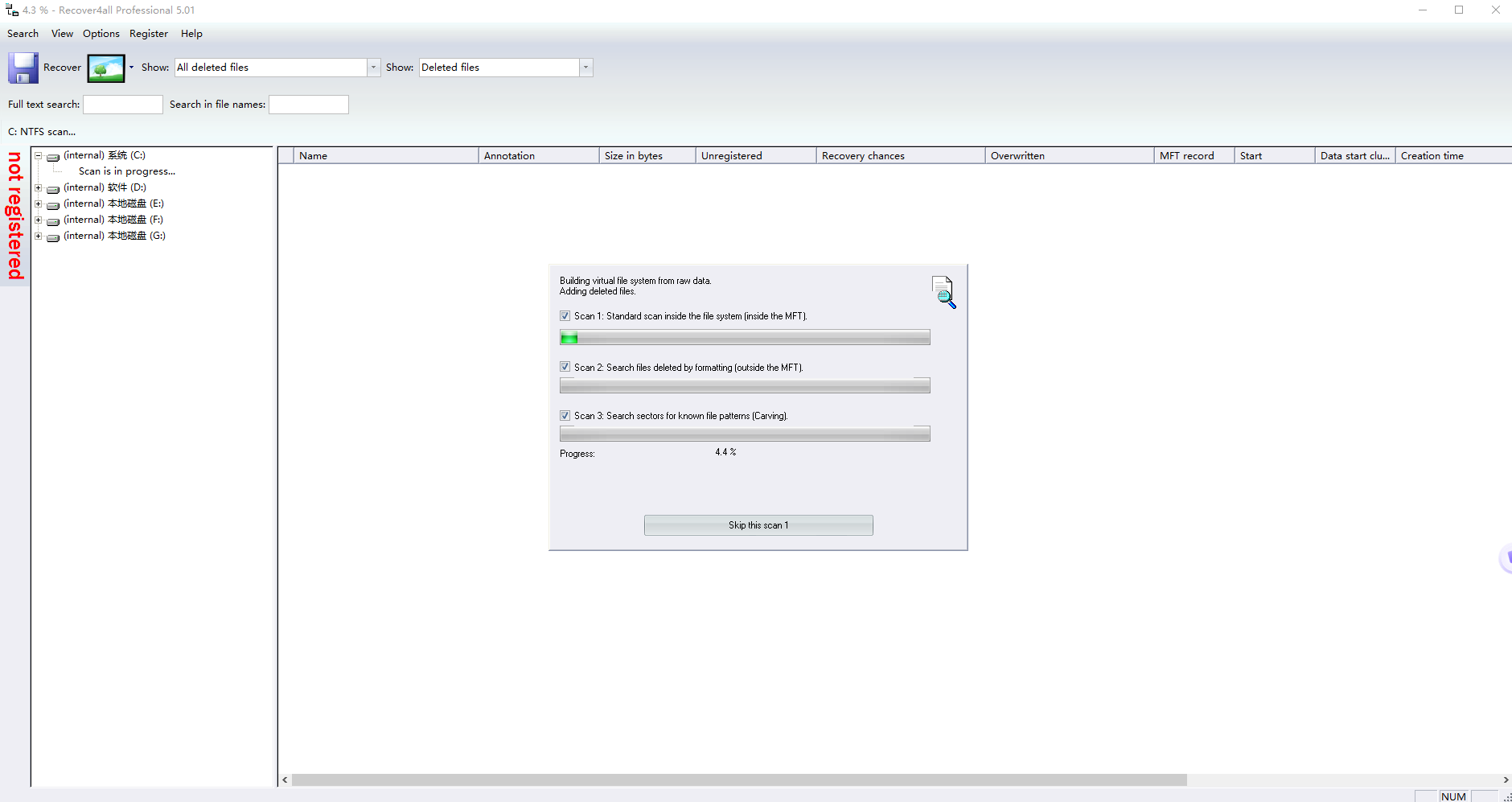Click the D: drive icon in tree
Image resolution: width=1512 pixels, height=802 pixels.
click(x=53, y=189)
